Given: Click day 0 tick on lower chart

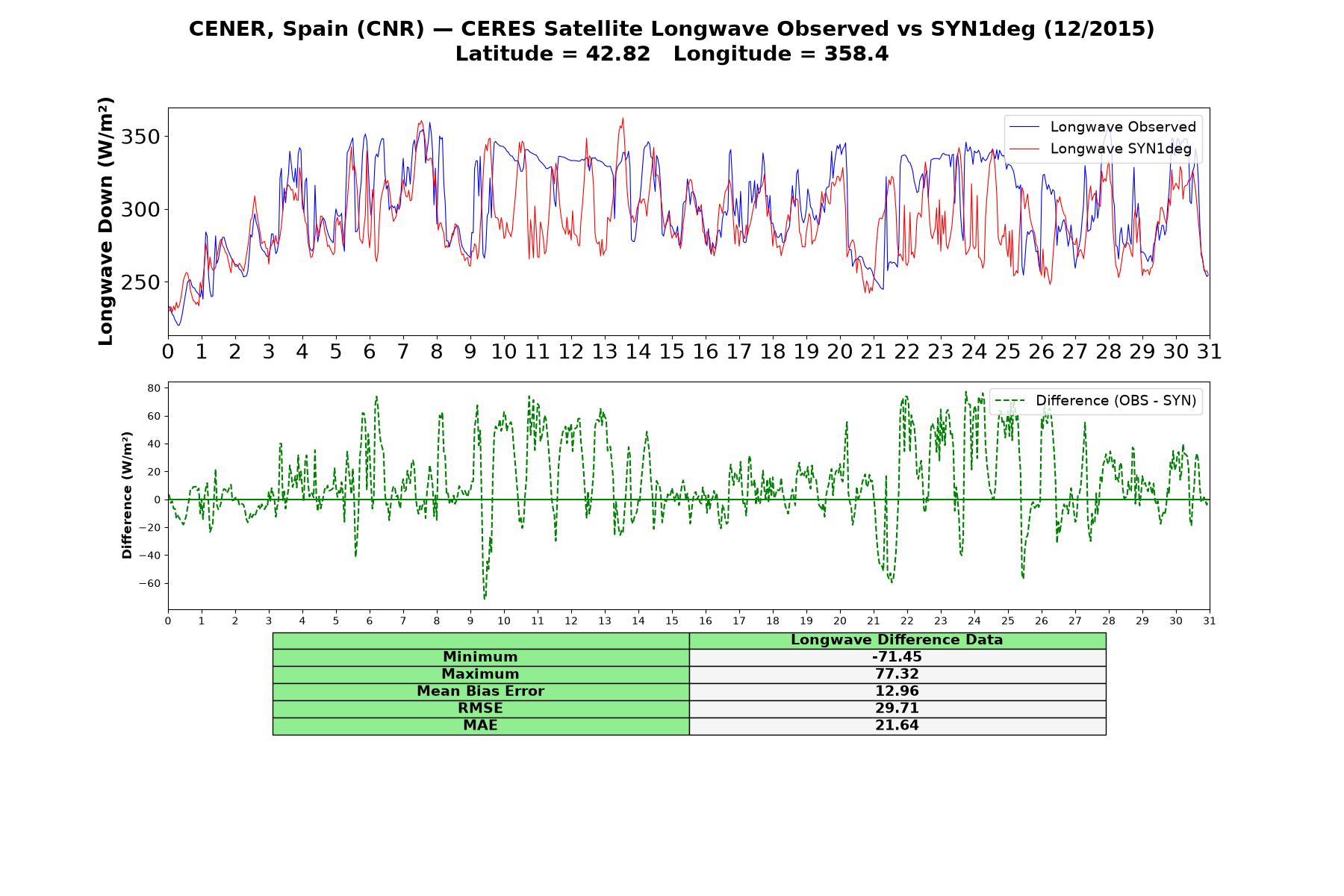Looking at the screenshot, I should click(168, 620).
